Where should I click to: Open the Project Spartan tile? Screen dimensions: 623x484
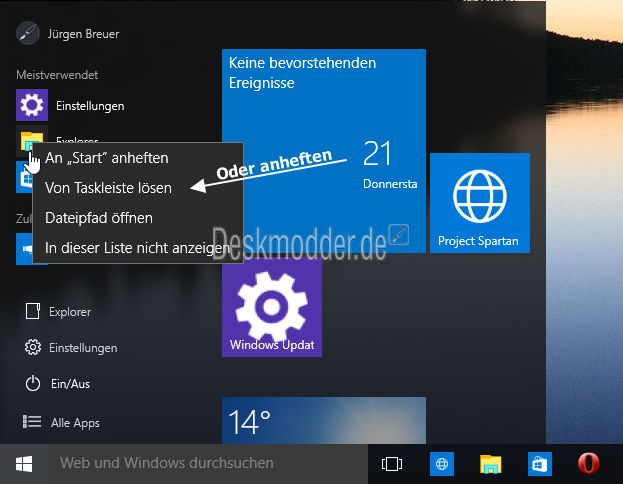[x=480, y=203]
